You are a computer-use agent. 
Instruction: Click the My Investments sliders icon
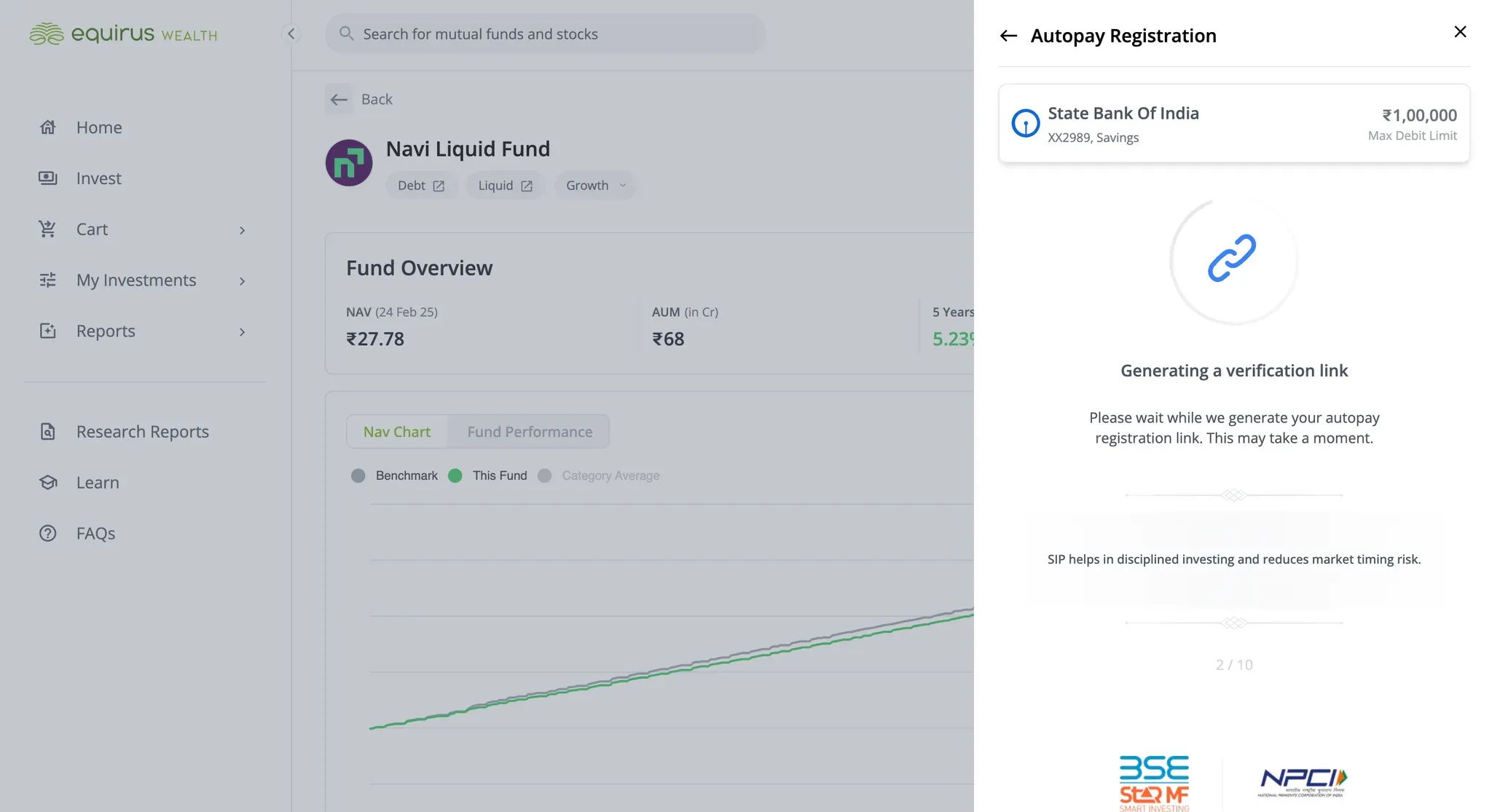48,280
